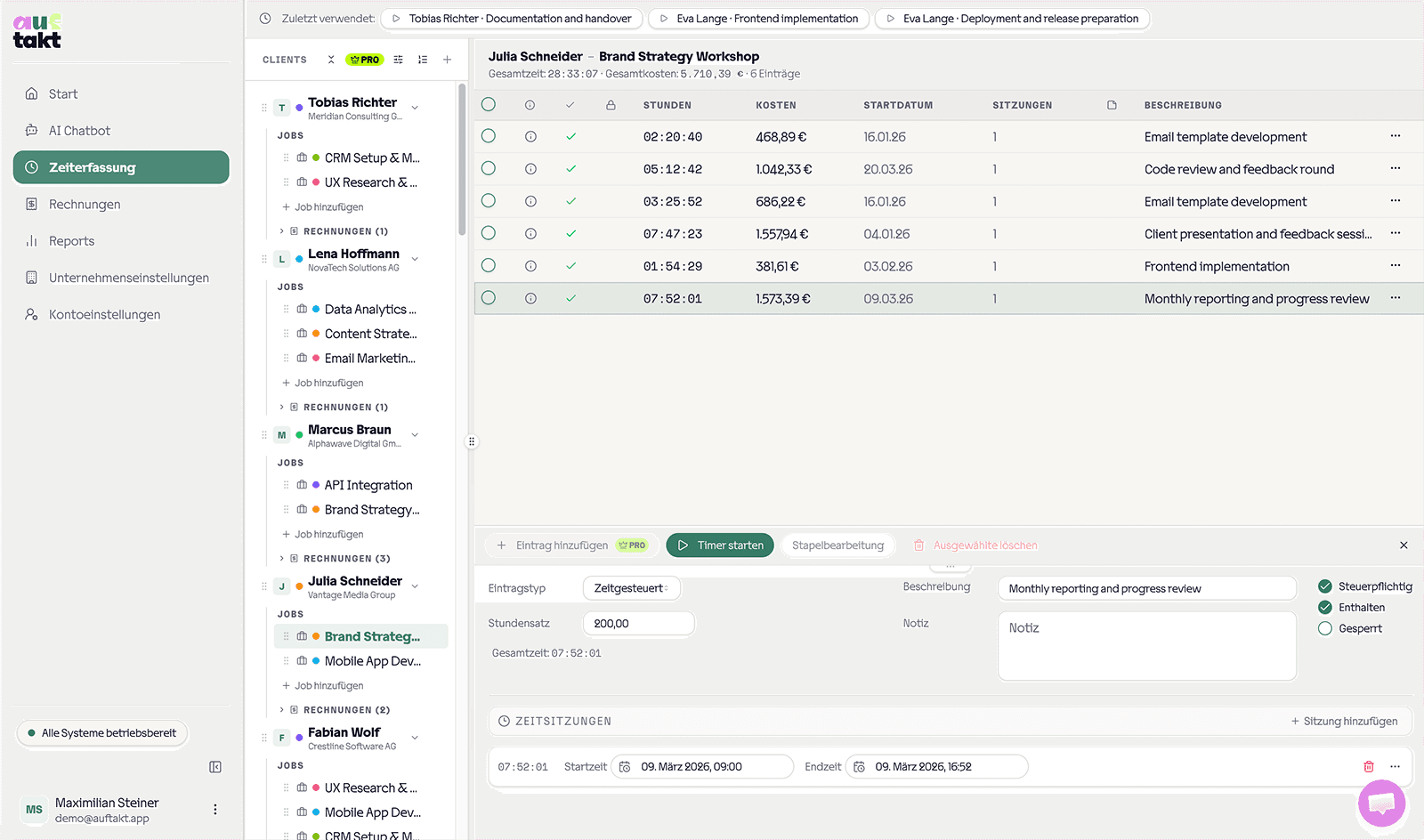Viewport: 1424px width, 840px height.
Task: Click Sitzung hinzufügen link
Action: click(x=1344, y=722)
